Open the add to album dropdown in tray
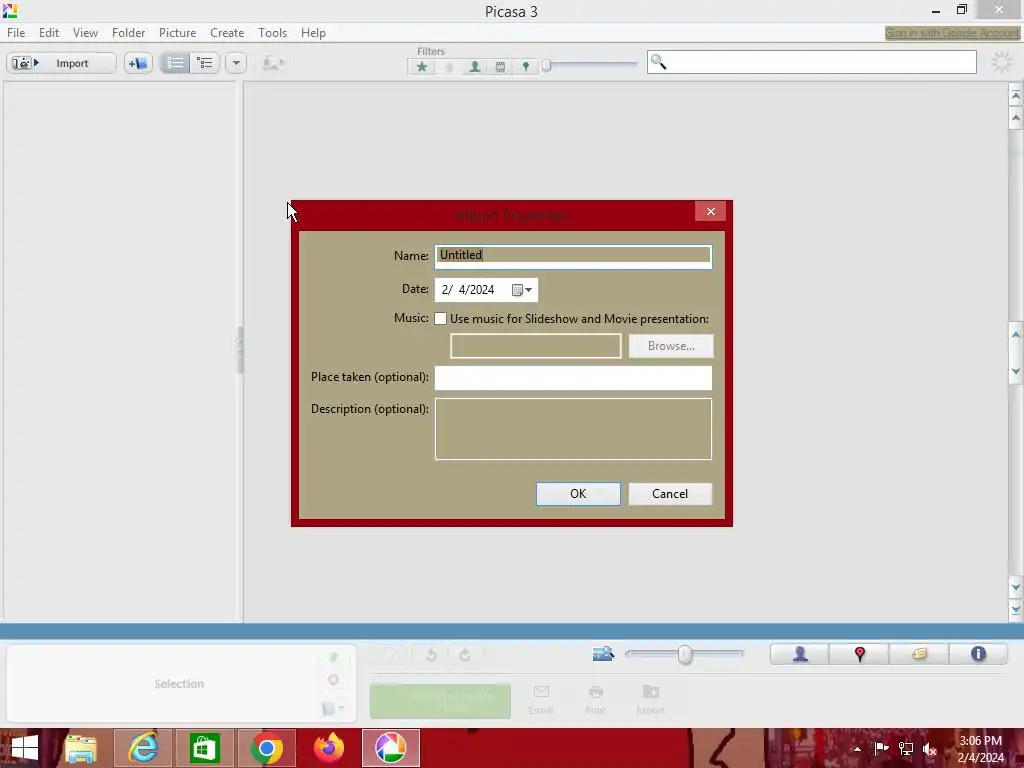 pos(333,708)
